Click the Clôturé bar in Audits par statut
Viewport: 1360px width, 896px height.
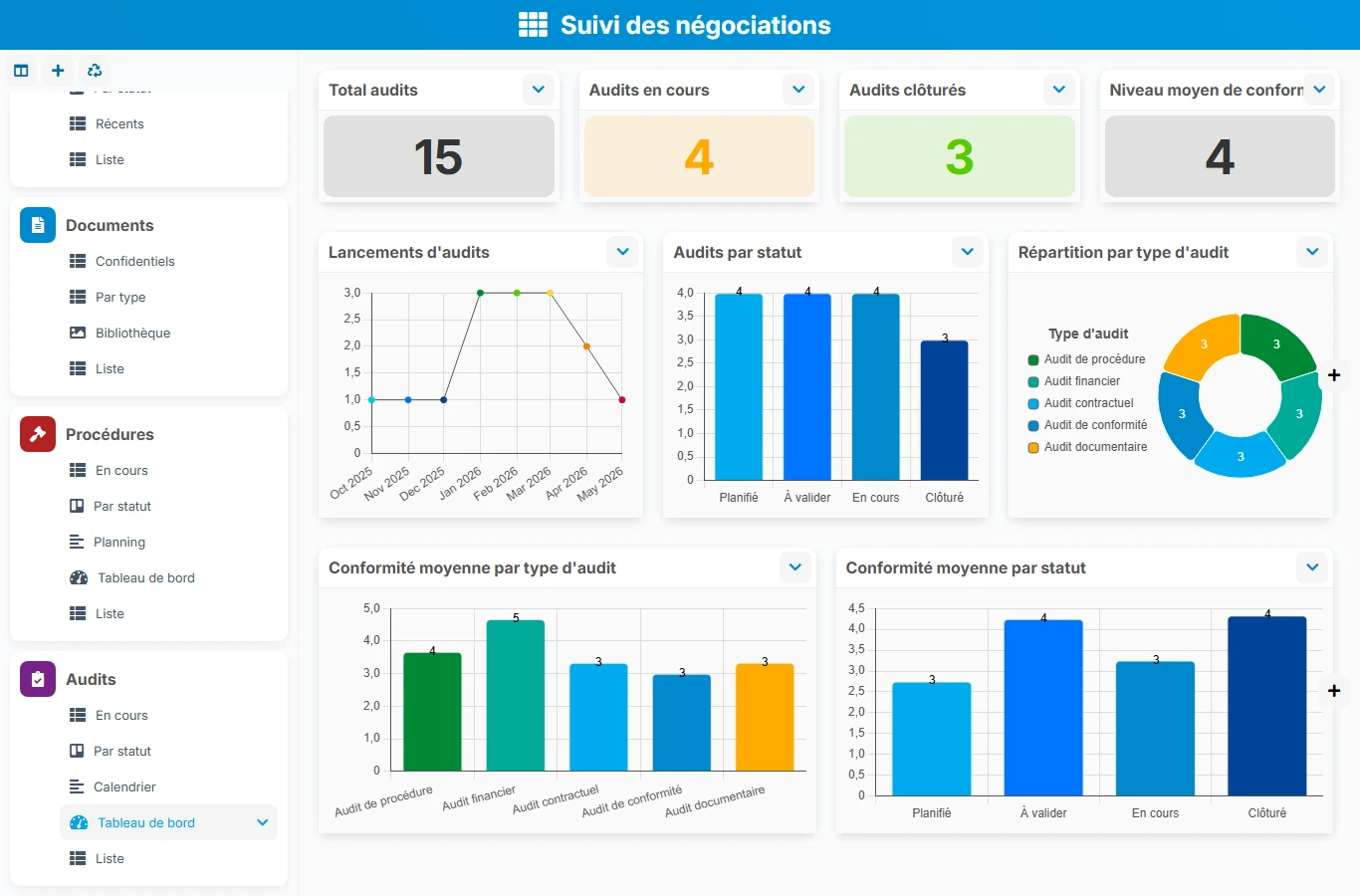(x=944, y=410)
